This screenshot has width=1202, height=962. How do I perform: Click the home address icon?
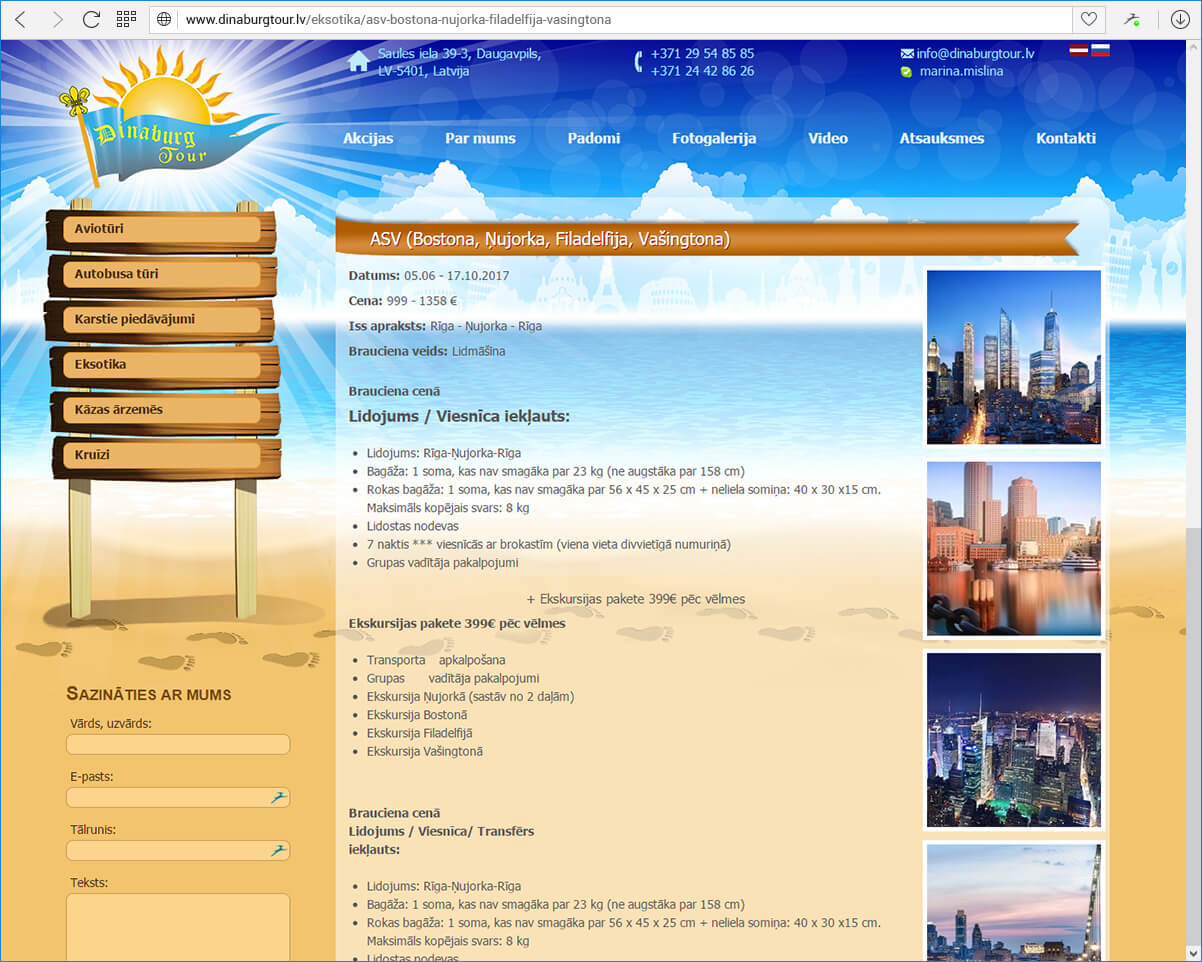pyautogui.click(x=358, y=62)
